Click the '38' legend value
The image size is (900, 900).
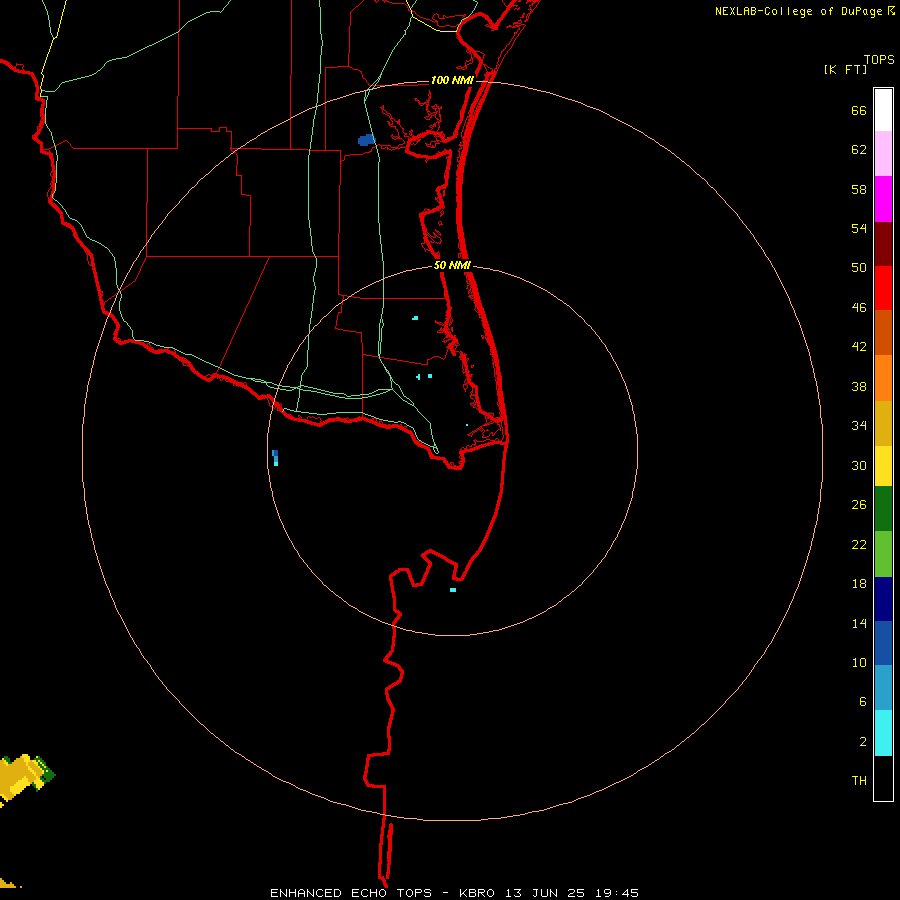[x=859, y=386]
